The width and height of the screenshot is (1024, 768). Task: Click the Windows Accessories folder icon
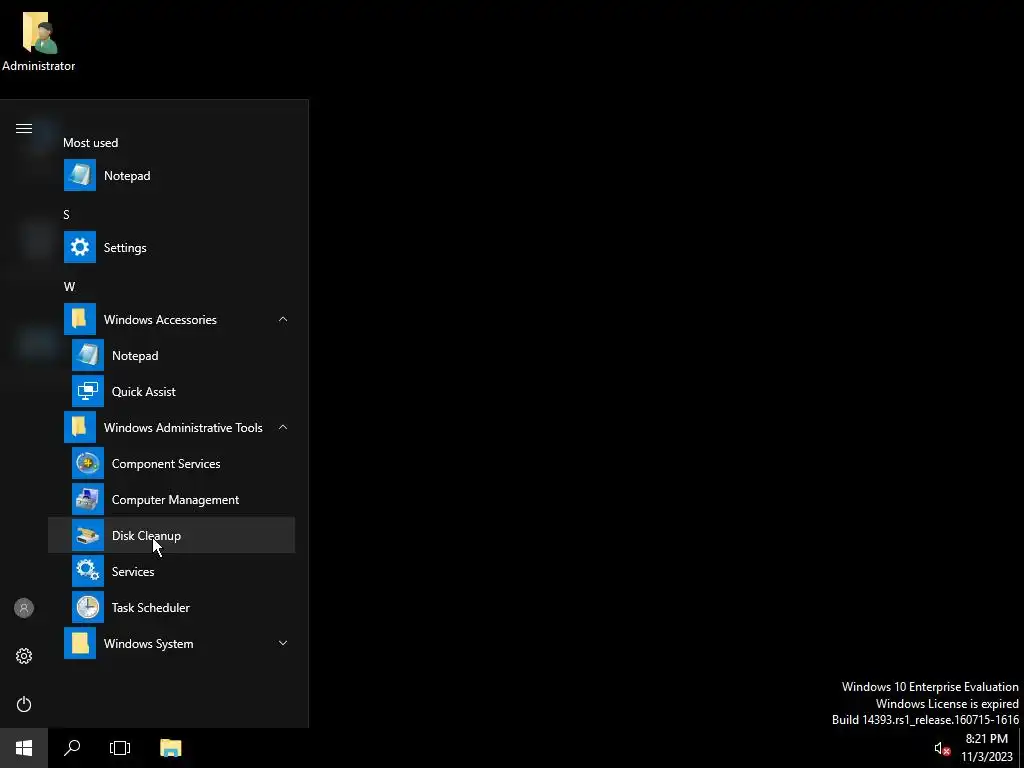(x=80, y=319)
